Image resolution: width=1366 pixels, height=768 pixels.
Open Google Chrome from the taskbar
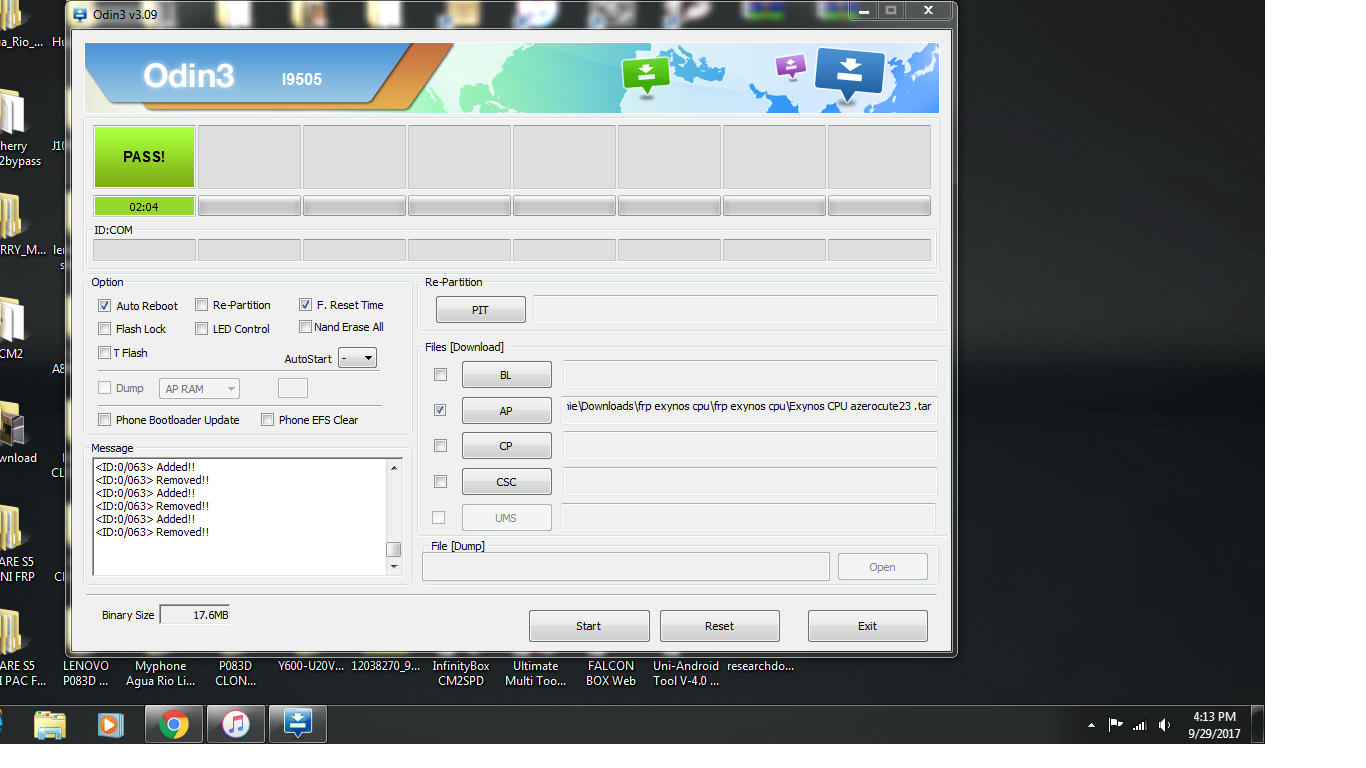pyautogui.click(x=174, y=724)
